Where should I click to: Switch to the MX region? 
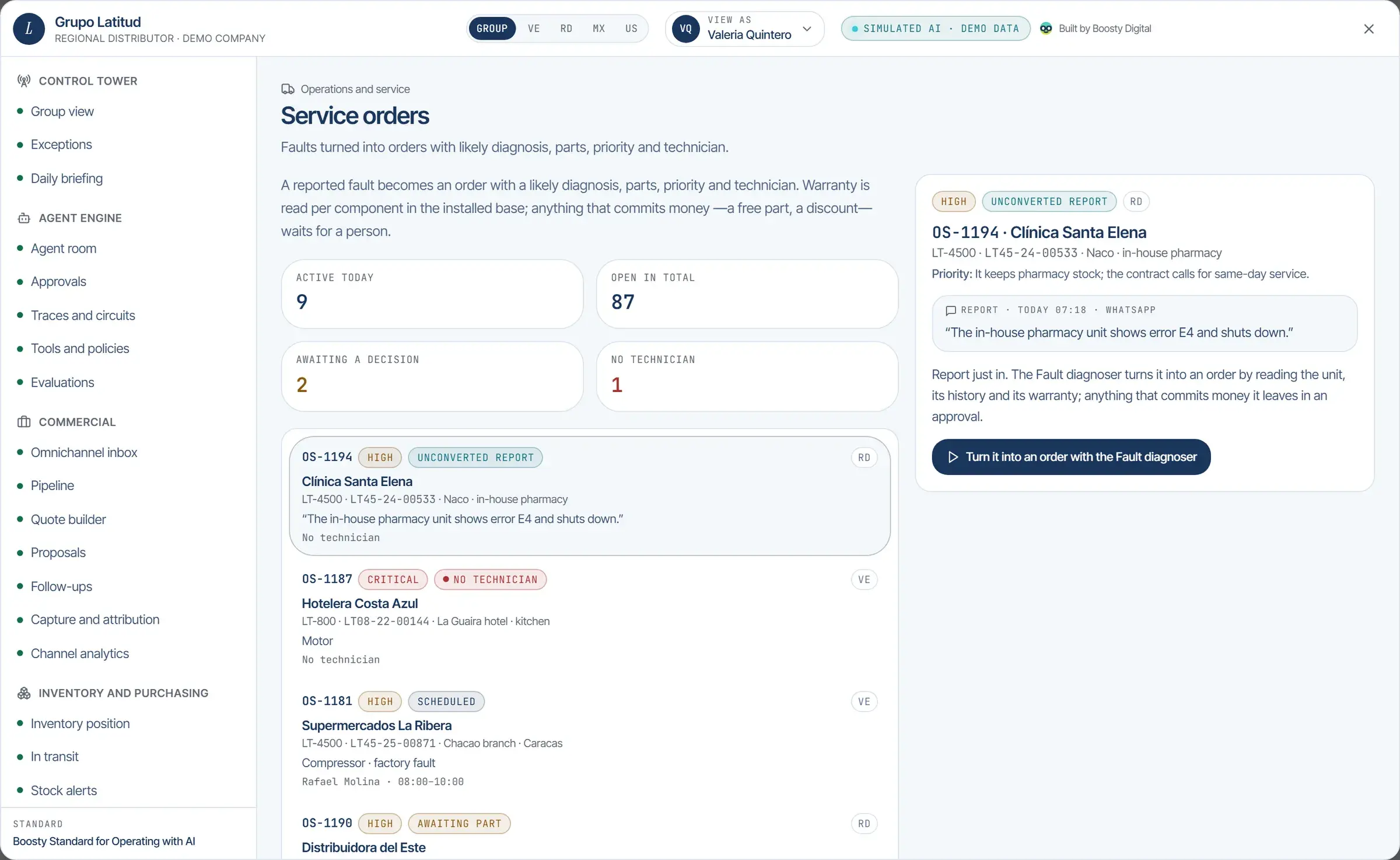coord(599,29)
